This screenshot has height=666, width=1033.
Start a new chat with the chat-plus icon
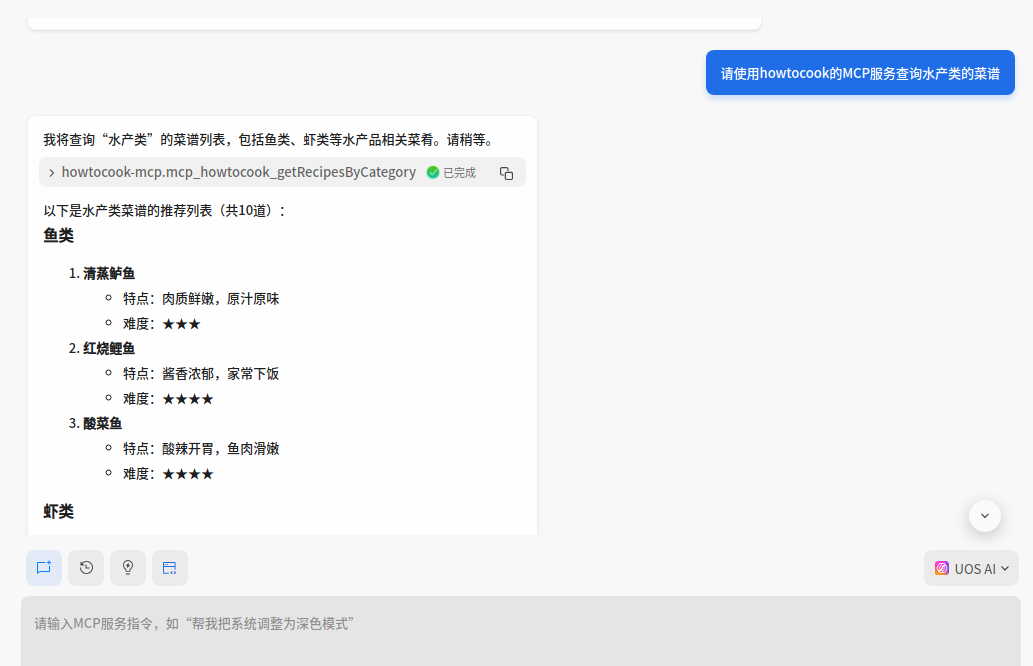44,568
